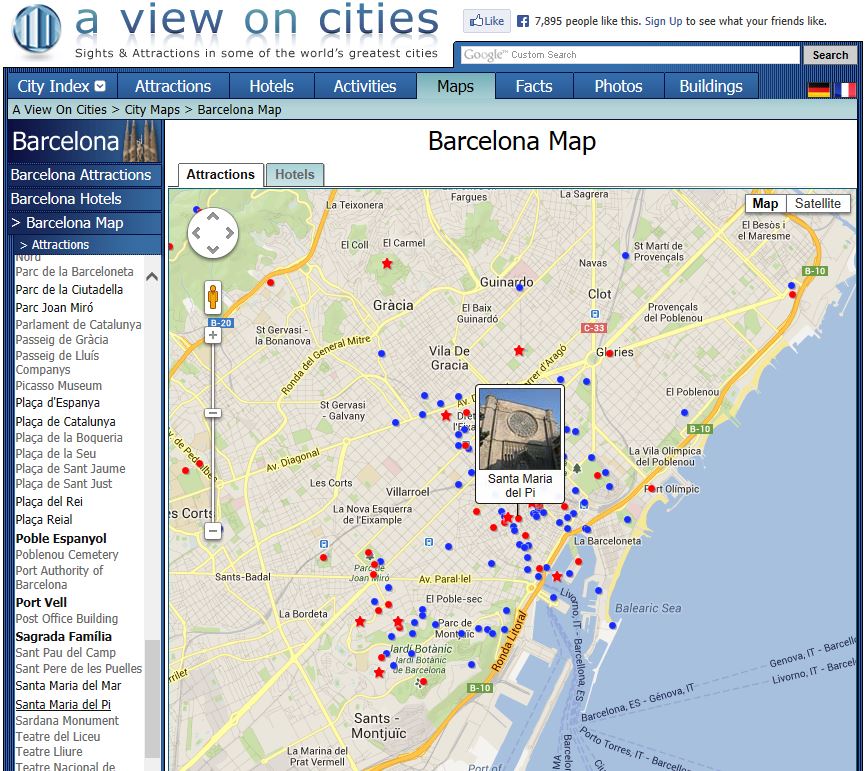The height and width of the screenshot is (771, 867).
Task: Switch site language via the French flag
Action: [x=844, y=89]
